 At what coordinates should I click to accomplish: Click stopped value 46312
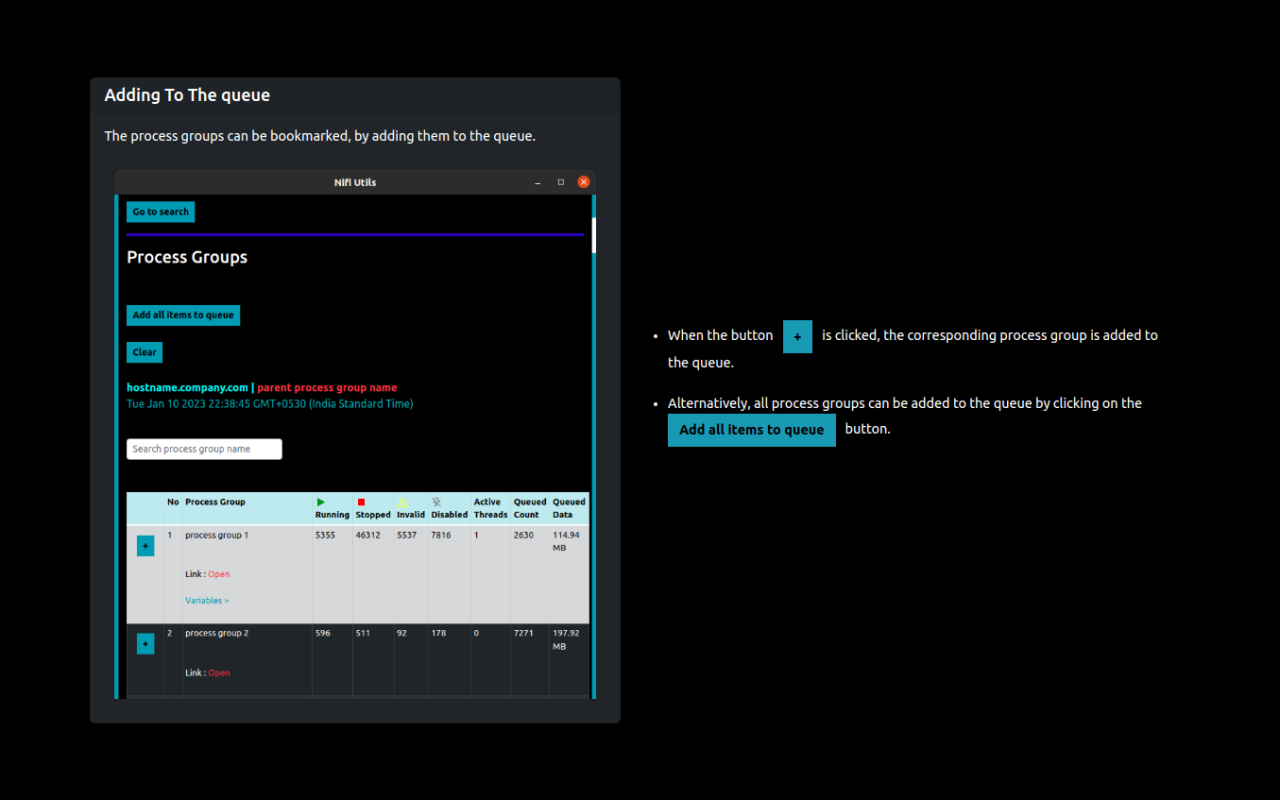point(368,535)
